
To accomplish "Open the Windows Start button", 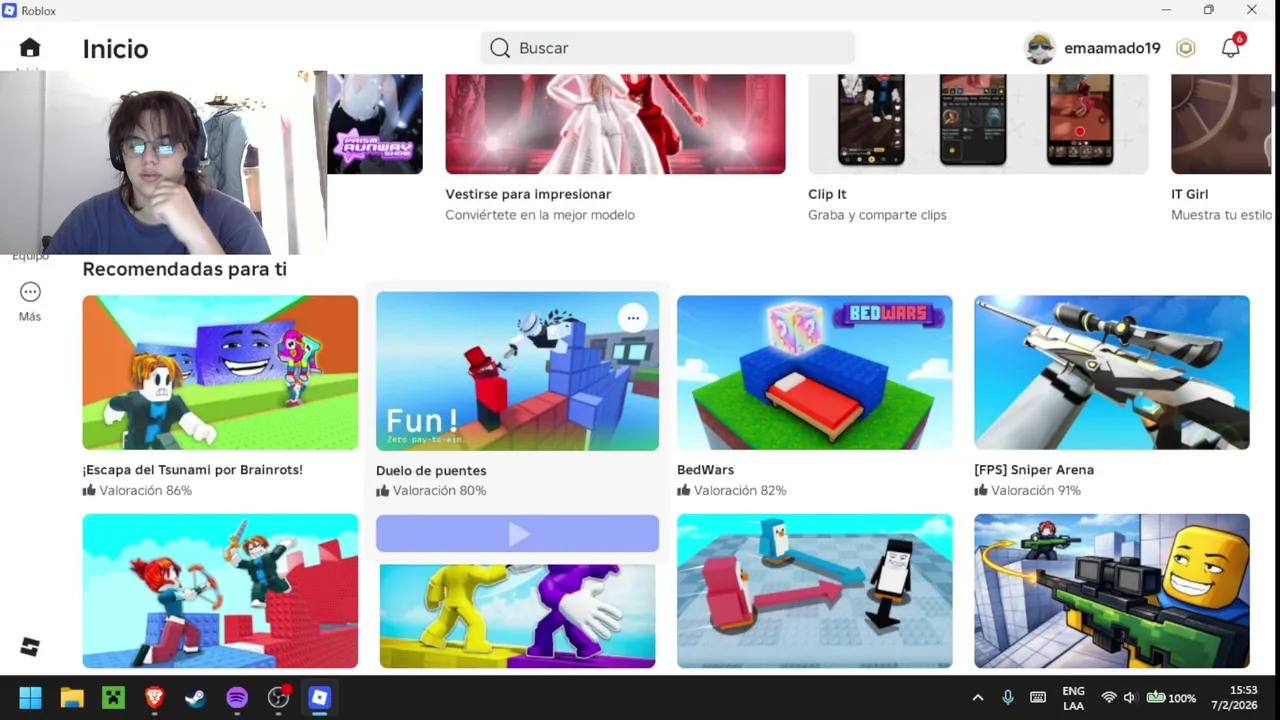I will click(x=30, y=698).
